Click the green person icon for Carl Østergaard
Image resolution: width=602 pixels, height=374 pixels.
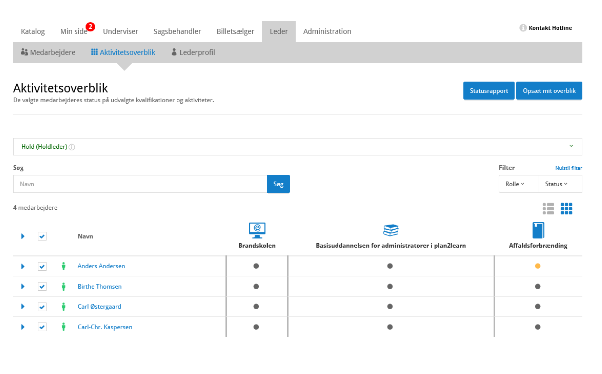tap(64, 306)
